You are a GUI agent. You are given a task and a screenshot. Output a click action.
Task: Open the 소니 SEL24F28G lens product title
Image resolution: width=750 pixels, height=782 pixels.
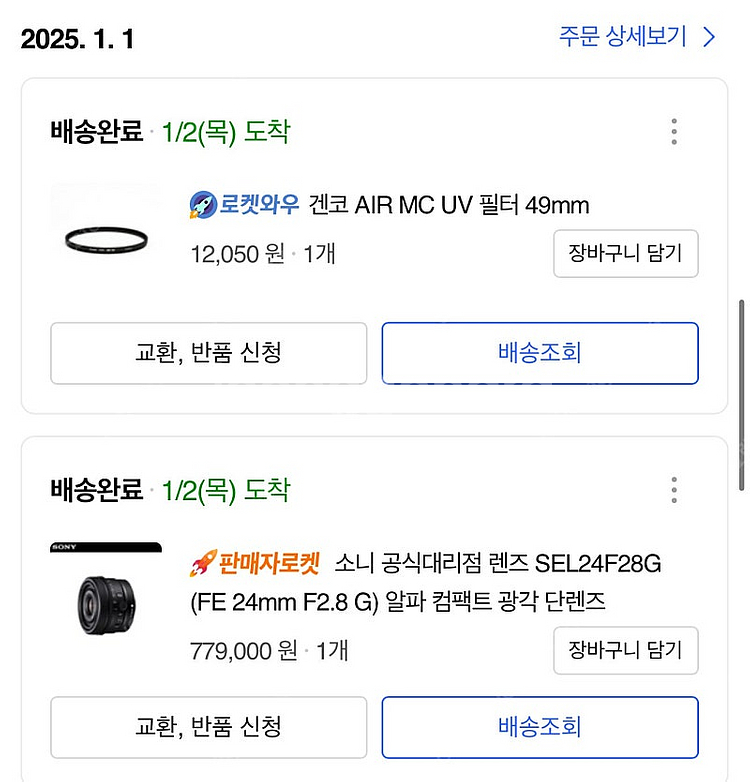(498, 564)
